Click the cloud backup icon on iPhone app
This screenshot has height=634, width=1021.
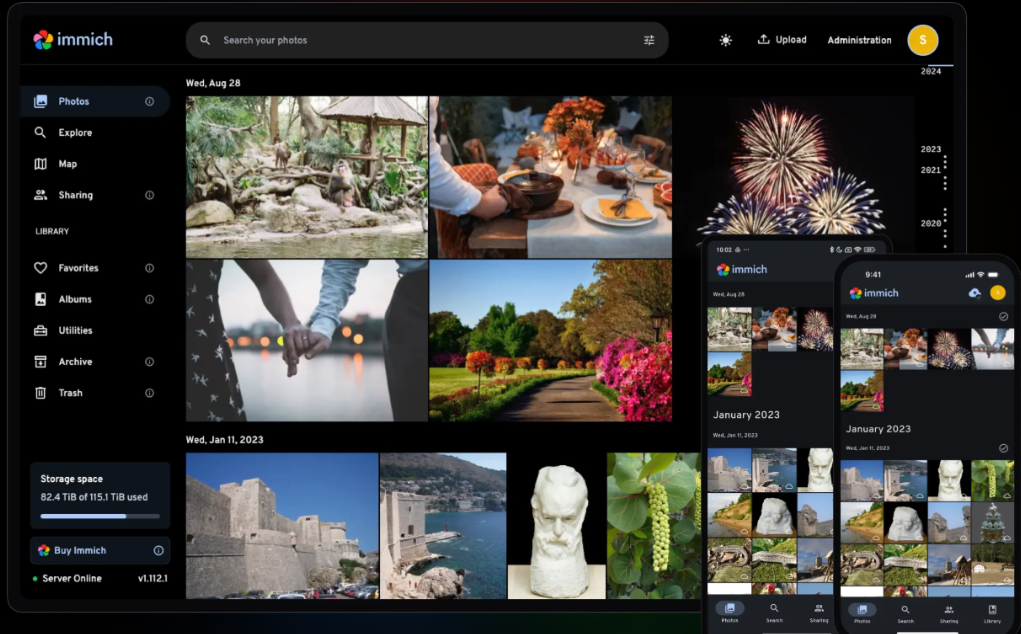975,293
